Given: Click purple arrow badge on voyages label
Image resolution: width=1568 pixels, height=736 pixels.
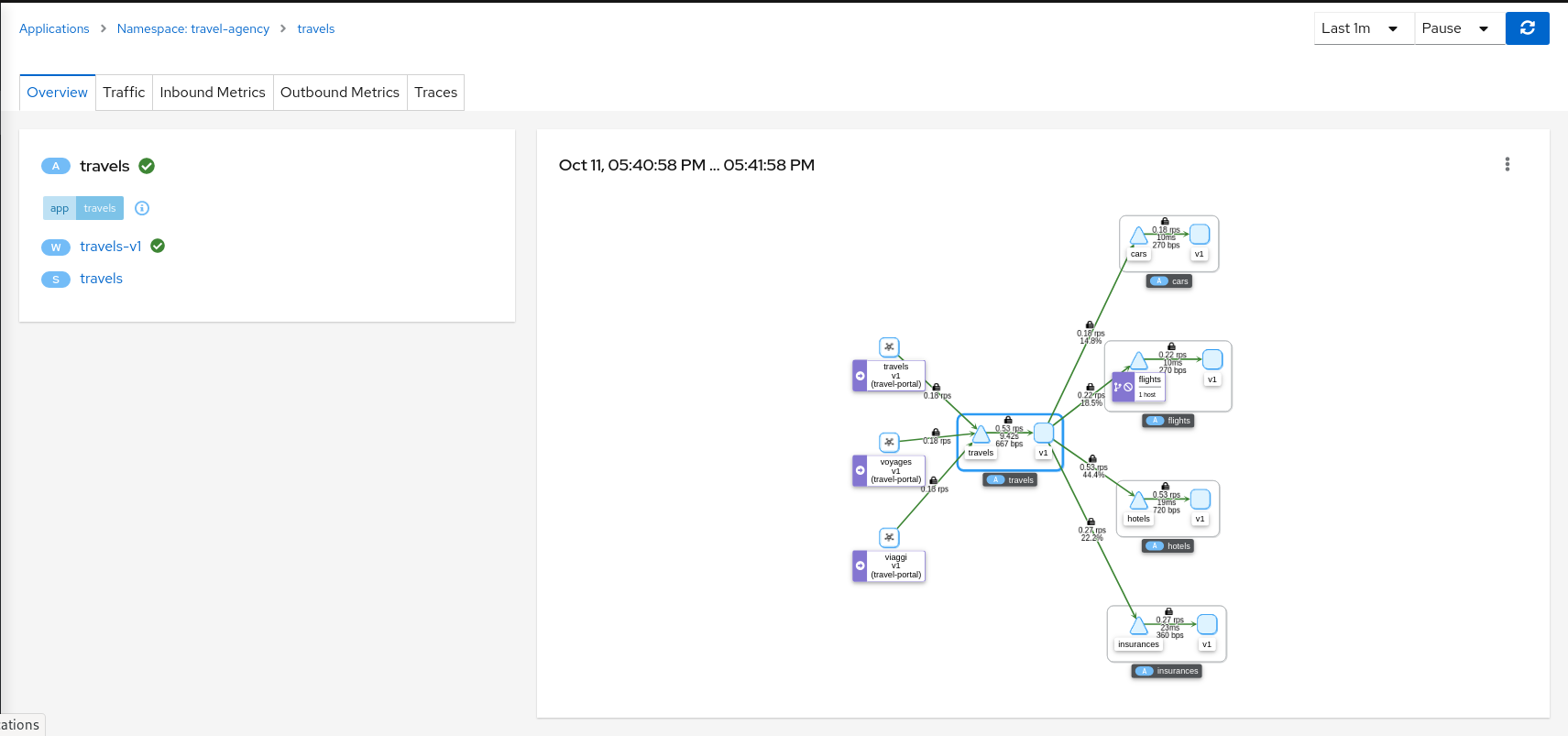Looking at the screenshot, I should point(860,470).
